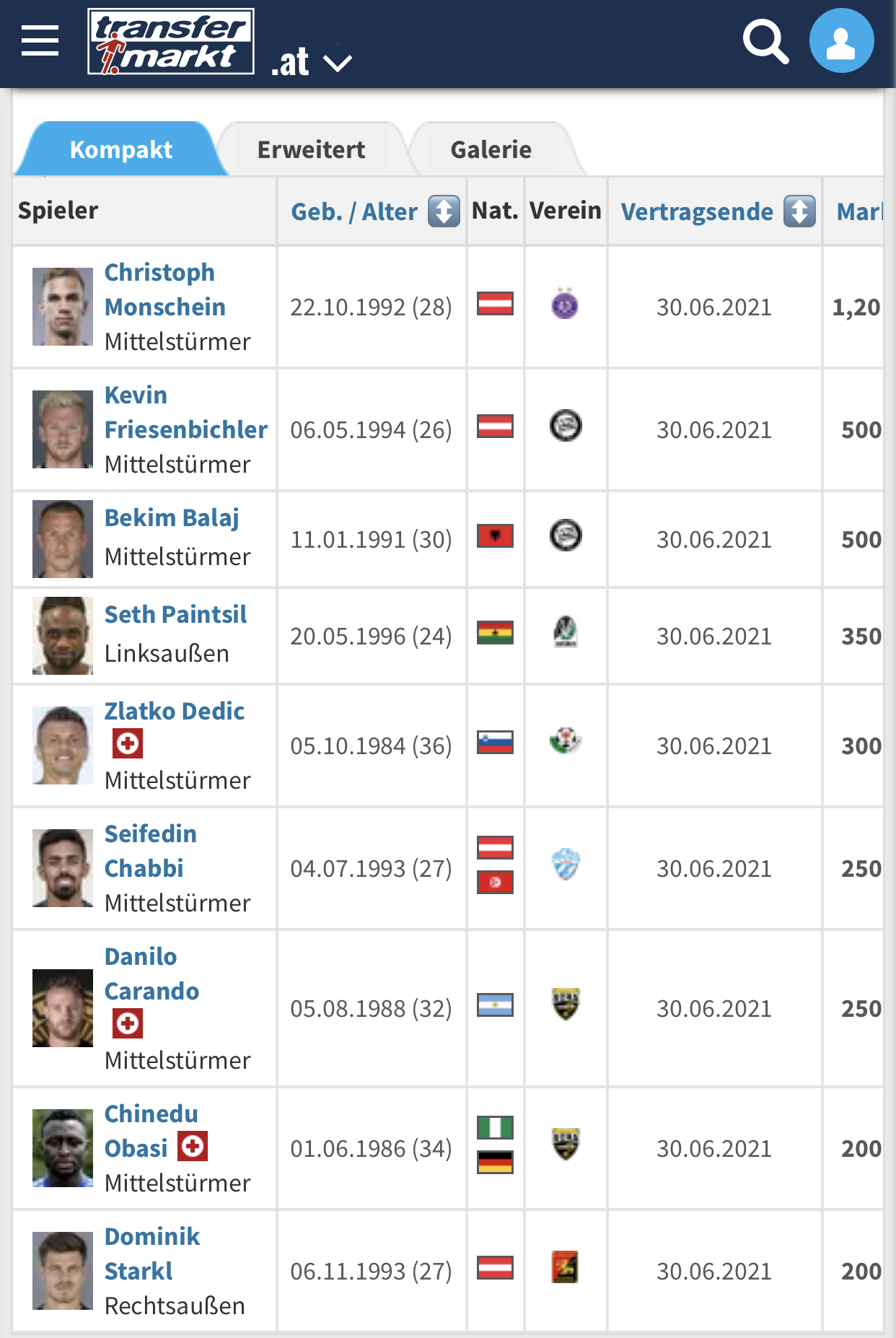Image resolution: width=896 pixels, height=1338 pixels.
Task: Open Kevin Friesenbichler's player page
Action: (185, 412)
